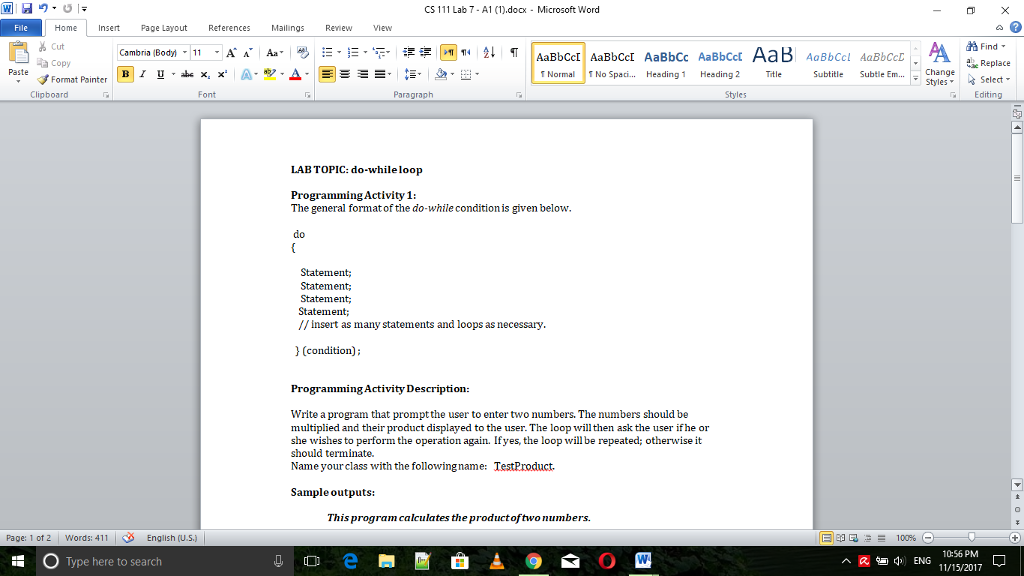Click the Find icon in Editing group
This screenshot has width=1024, height=576.
click(x=973, y=47)
